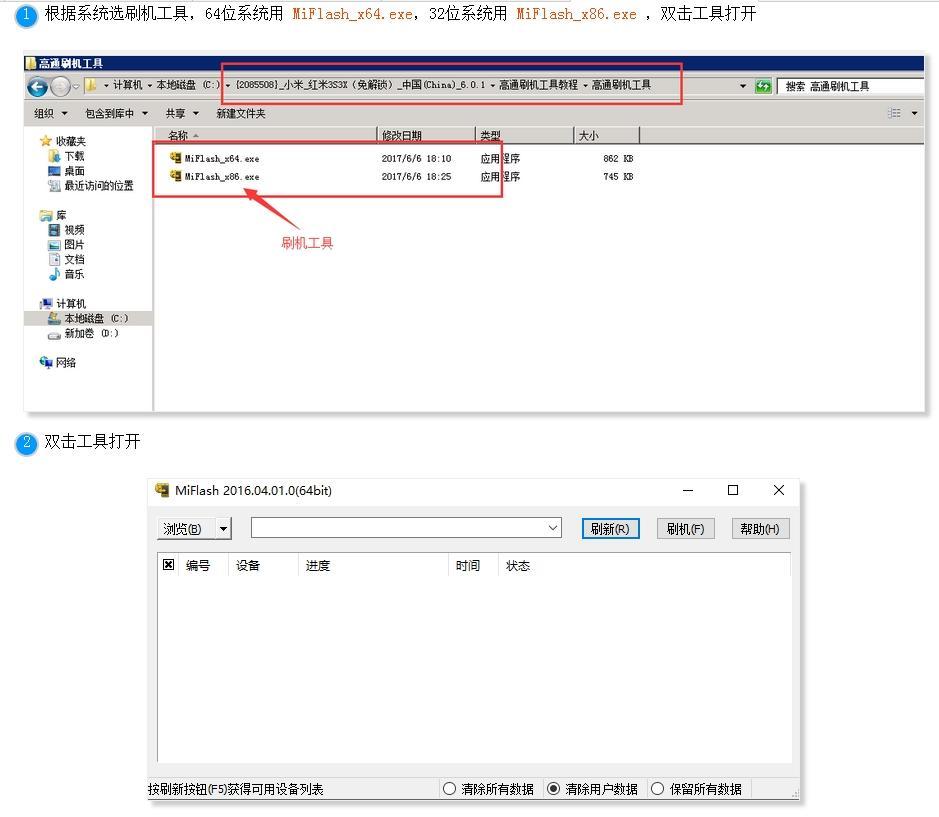
Task: Toggle the select-all checkbox in device list header
Action: (x=168, y=565)
